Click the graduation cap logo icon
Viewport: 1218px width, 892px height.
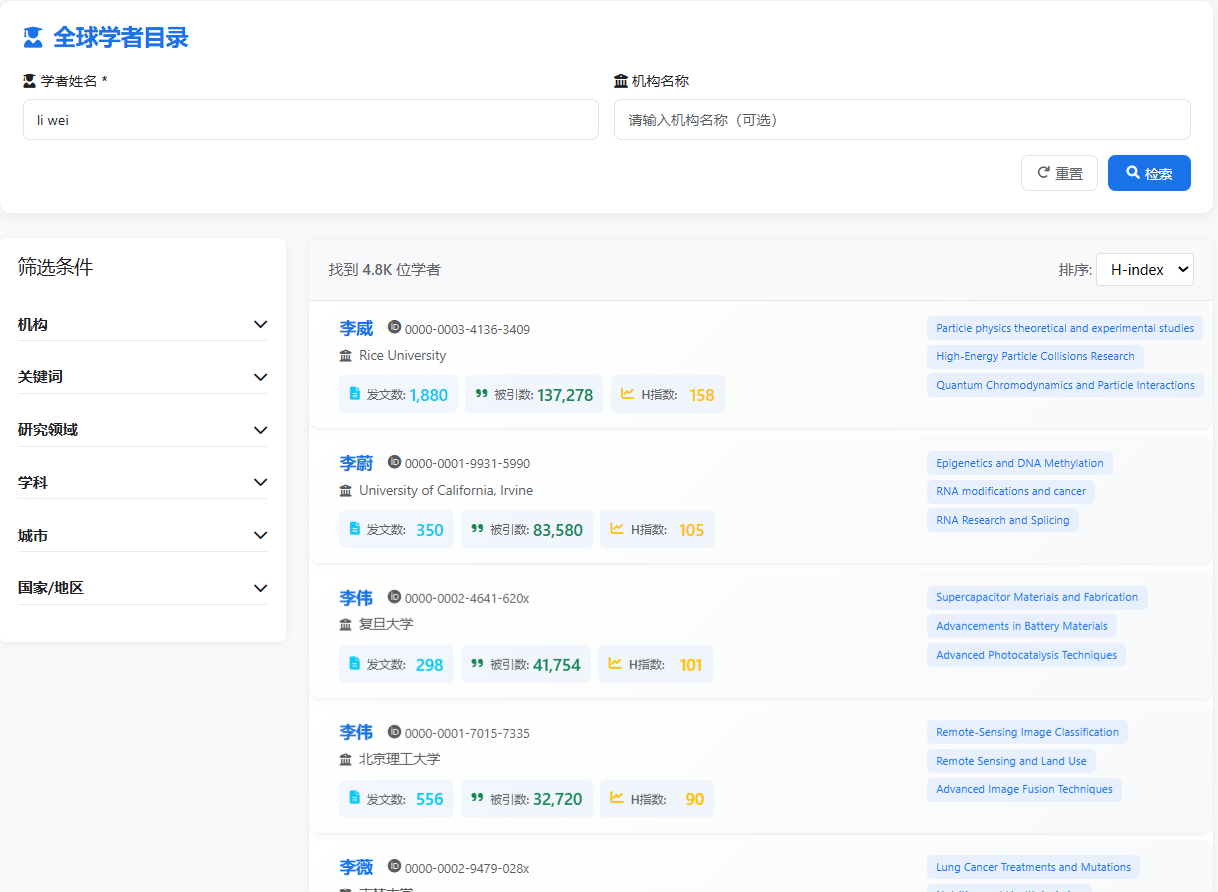click(33, 38)
